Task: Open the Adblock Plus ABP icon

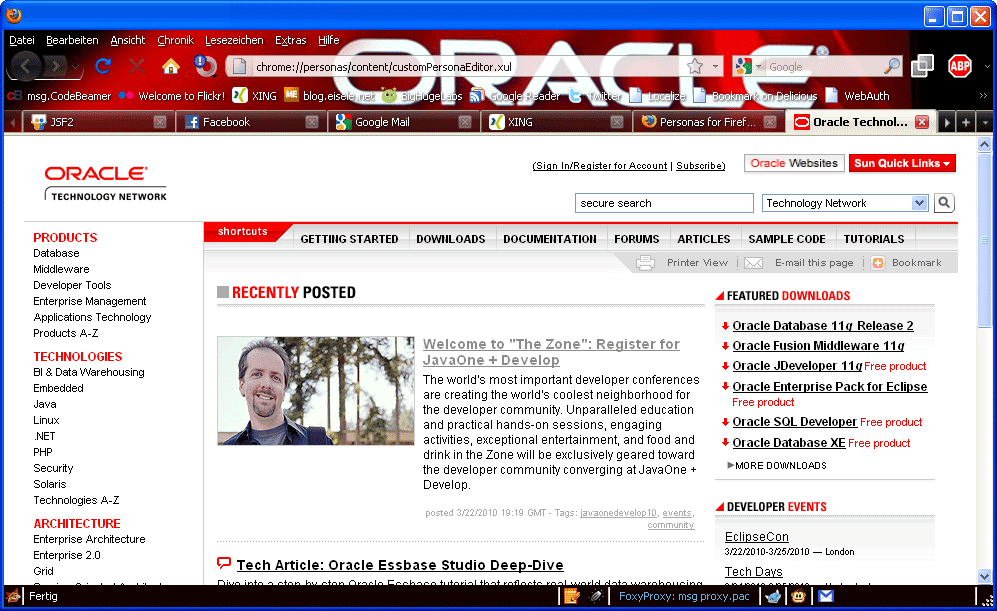Action: [x=959, y=65]
